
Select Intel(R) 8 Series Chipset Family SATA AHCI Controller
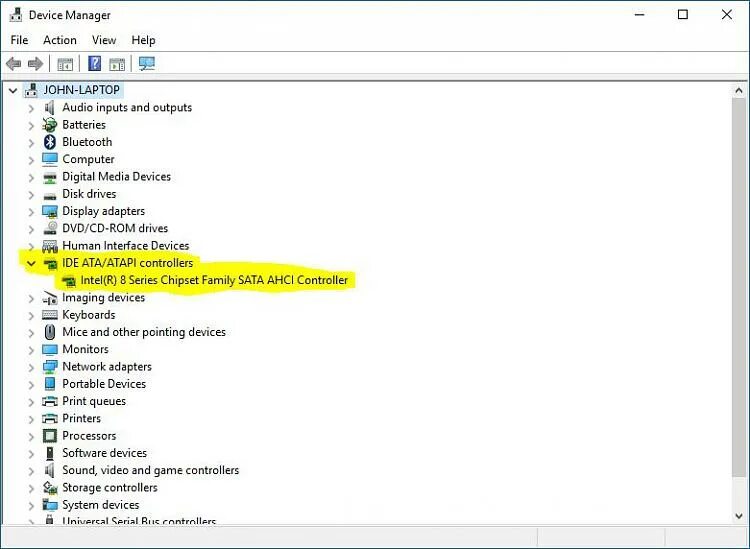click(x=214, y=280)
